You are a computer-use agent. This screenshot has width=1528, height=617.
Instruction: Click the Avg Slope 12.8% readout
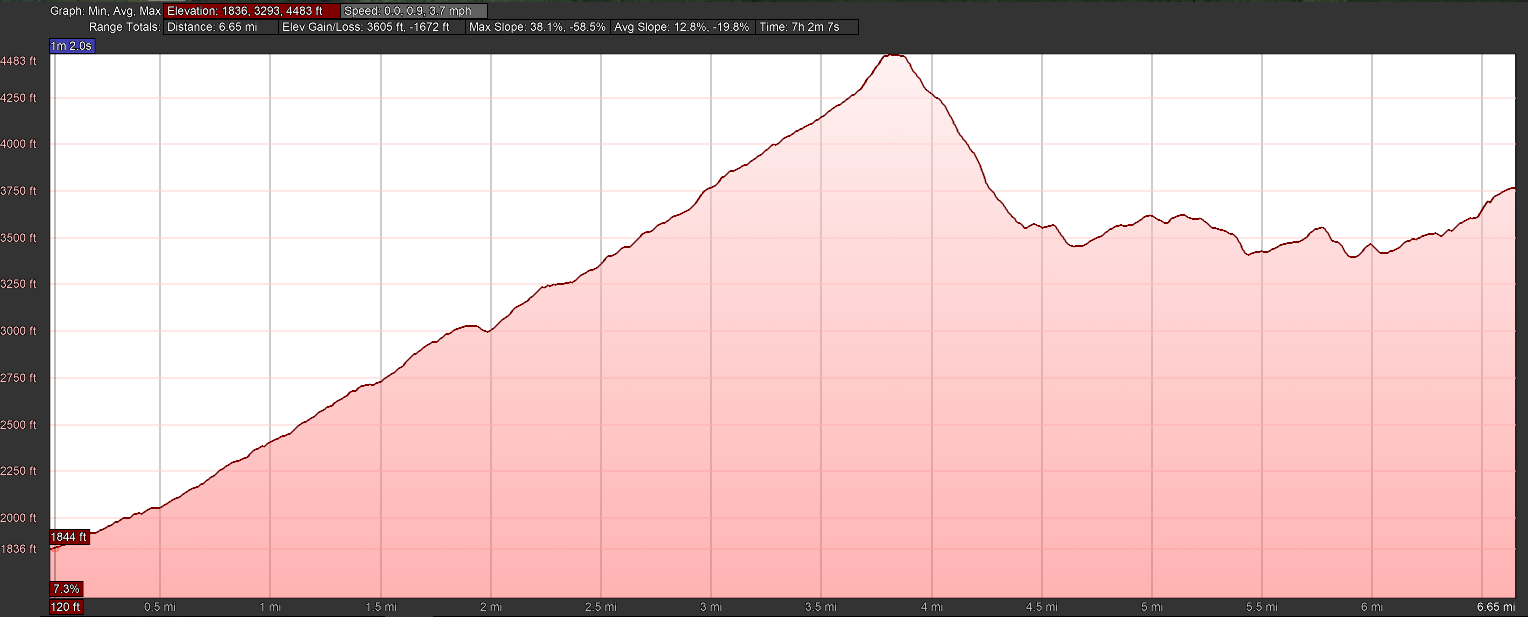(x=683, y=27)
